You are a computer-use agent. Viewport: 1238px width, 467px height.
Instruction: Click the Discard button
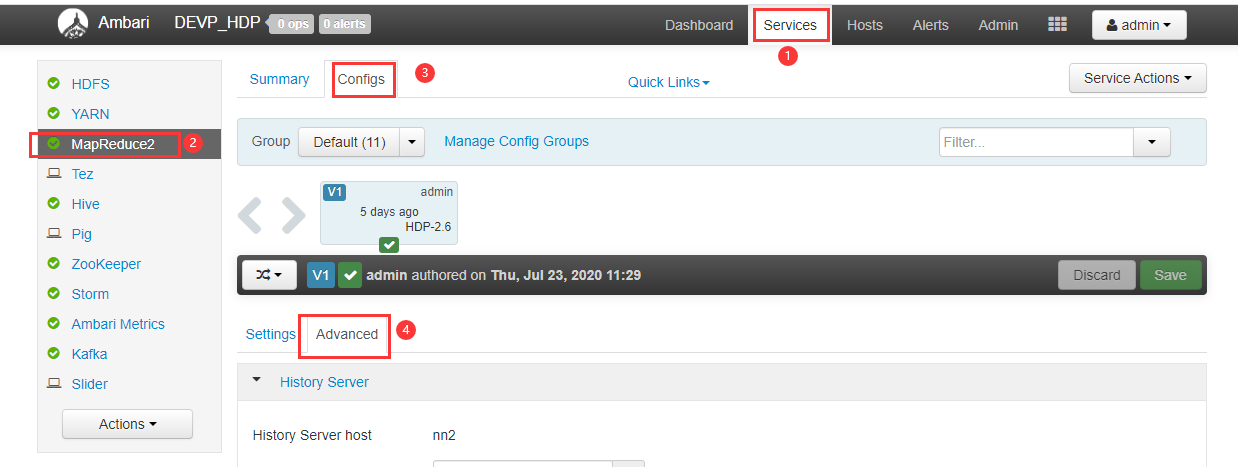click(x=1097, y=275)
